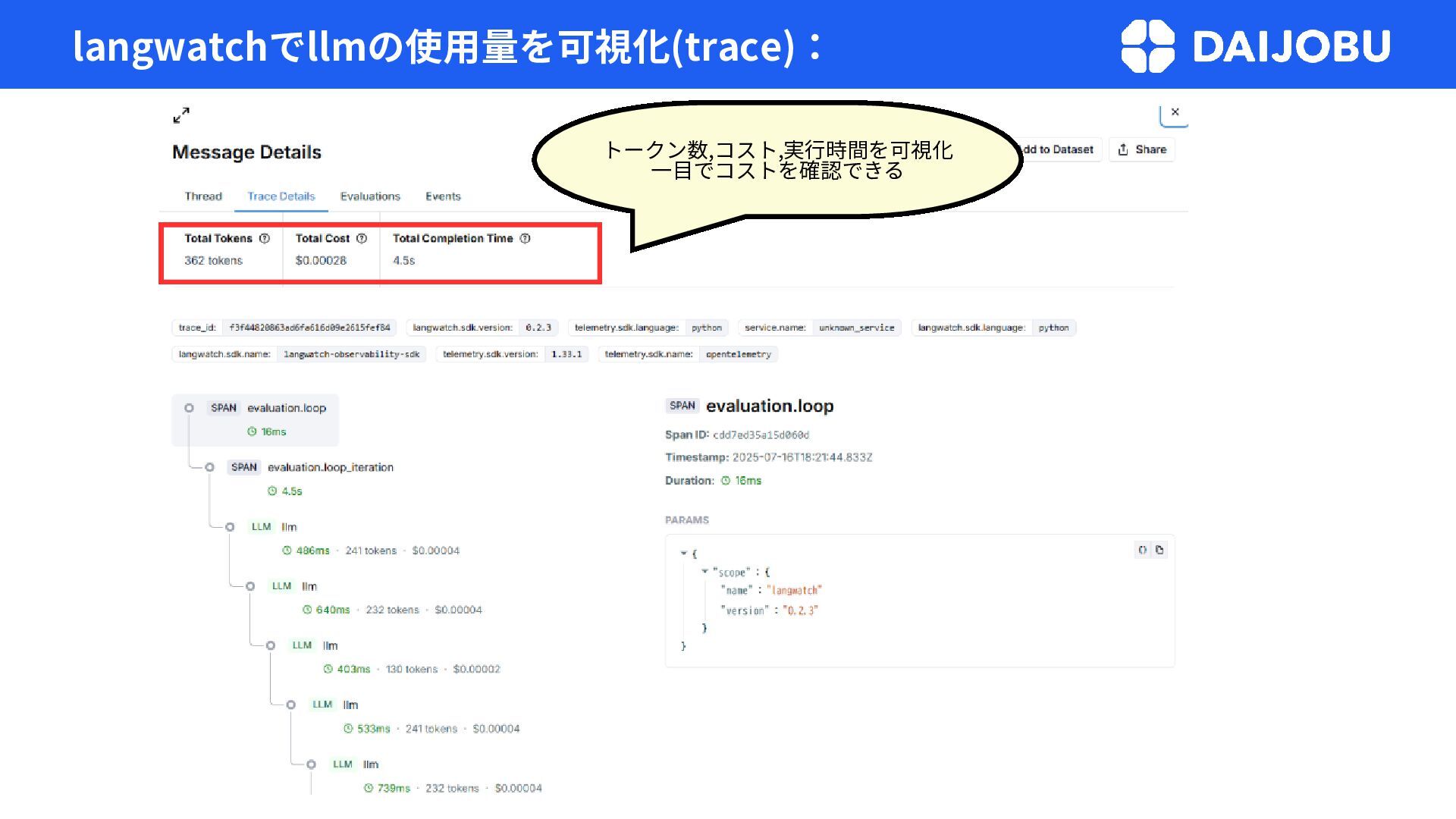Screen dimensions: 1456x819
Task: Select the llm span with 533ms duration
Action: tap(350, 704)
